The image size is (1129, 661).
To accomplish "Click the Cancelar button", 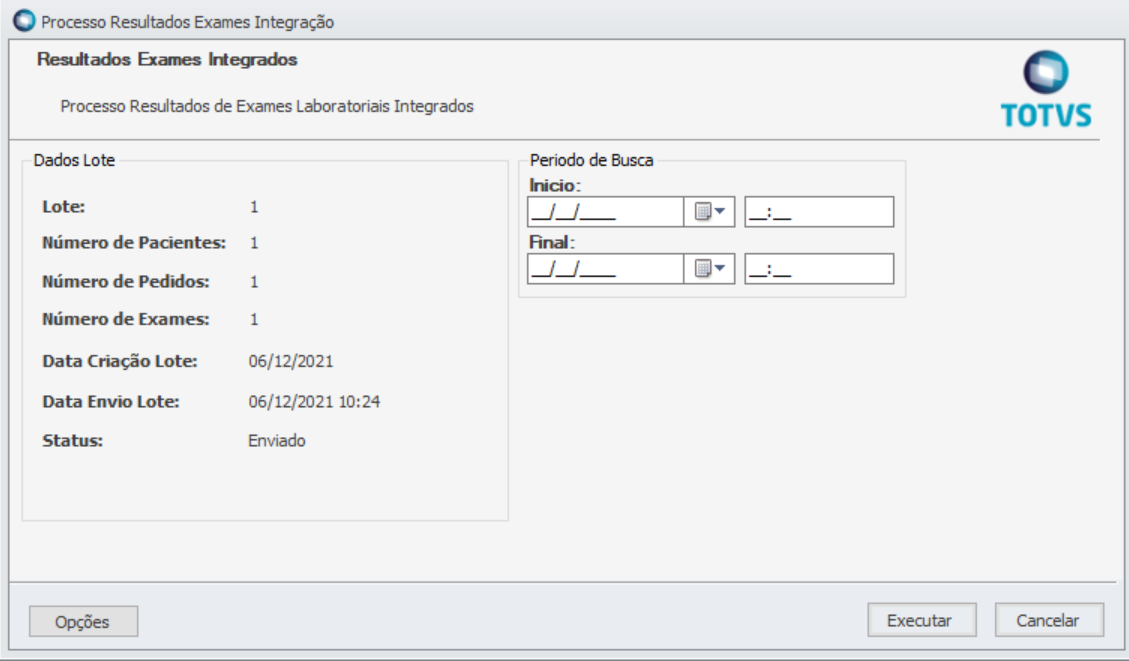I will [1049, 620].
